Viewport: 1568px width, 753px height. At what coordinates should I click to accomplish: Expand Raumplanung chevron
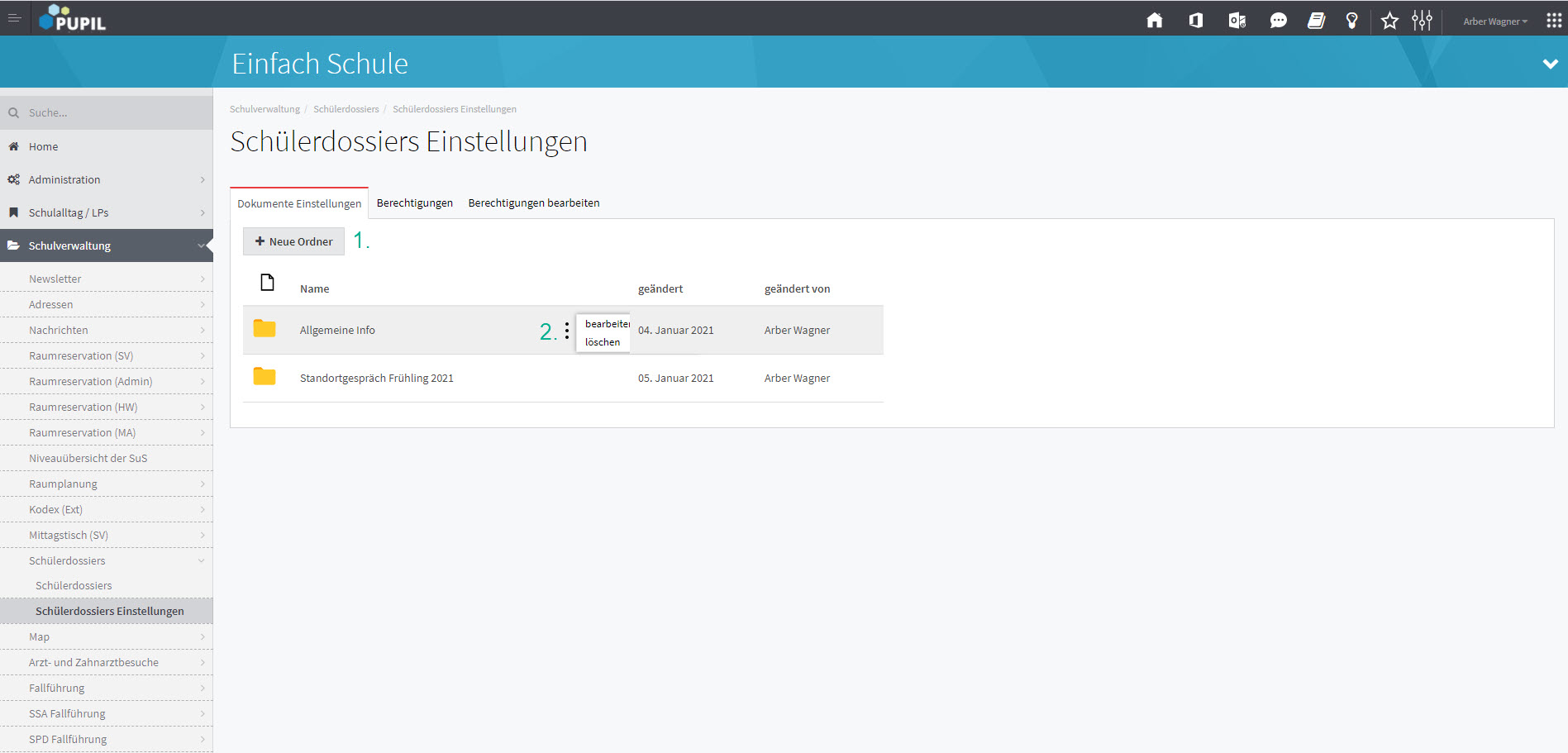203,484
